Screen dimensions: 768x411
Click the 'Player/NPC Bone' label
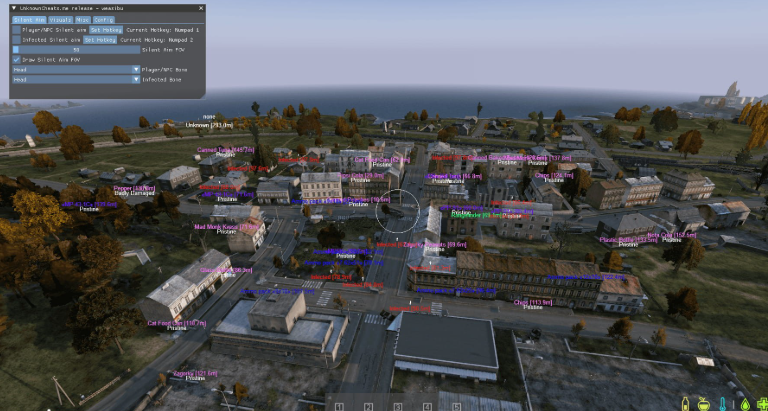164,70
